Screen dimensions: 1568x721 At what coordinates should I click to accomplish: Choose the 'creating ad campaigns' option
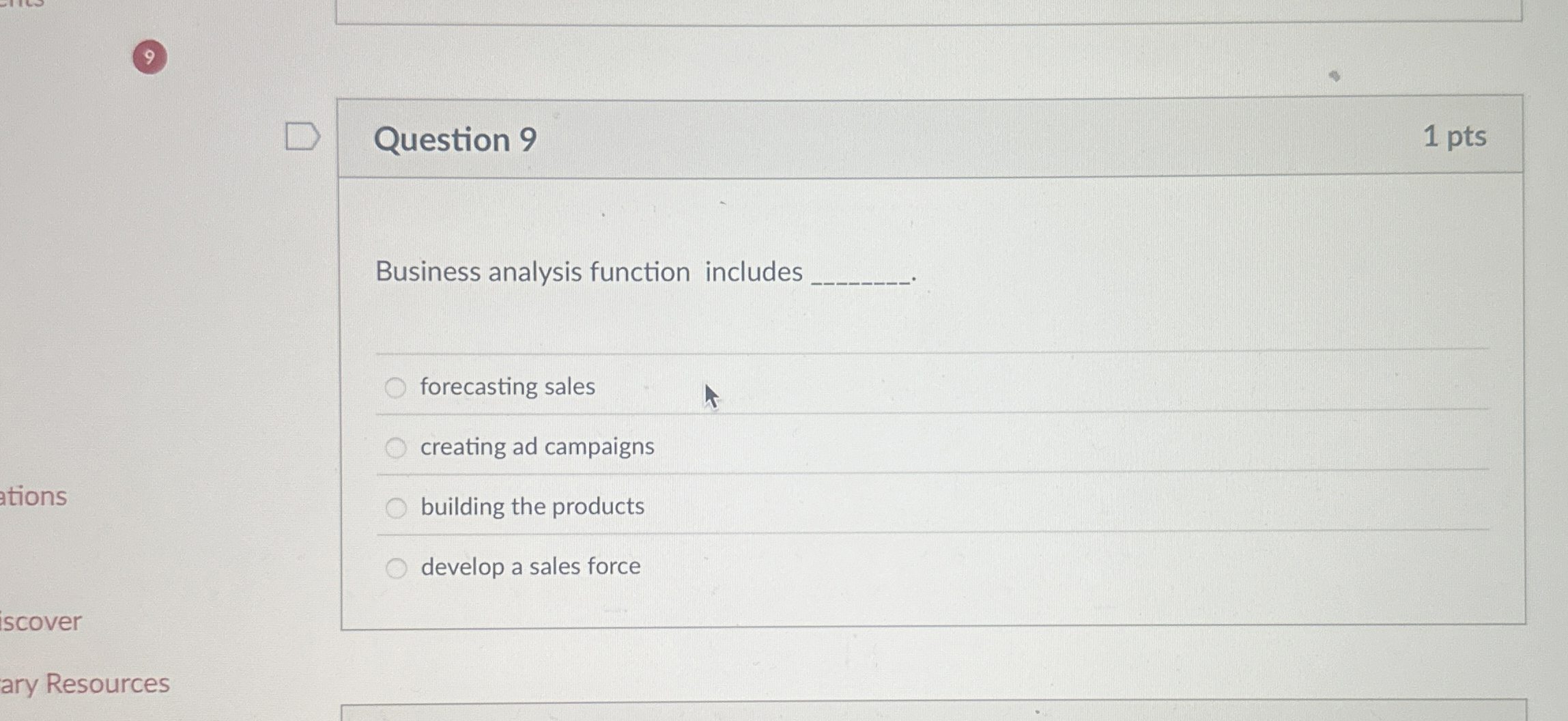396,447
